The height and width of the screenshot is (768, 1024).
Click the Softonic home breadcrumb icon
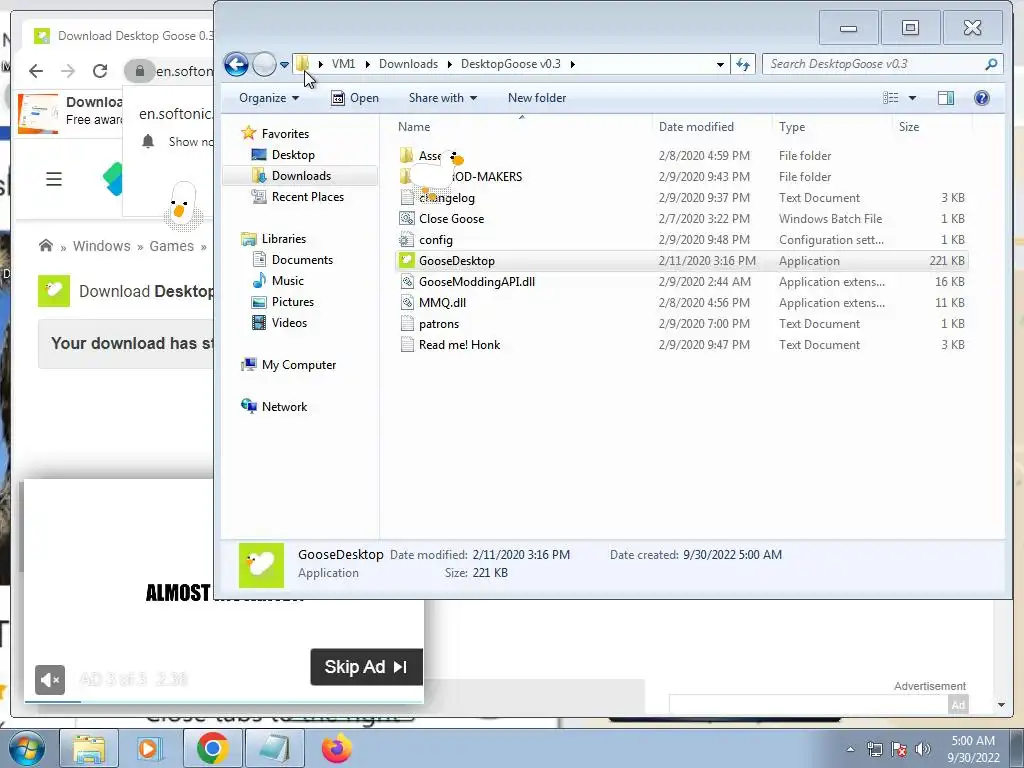click(x=46, y=246)
